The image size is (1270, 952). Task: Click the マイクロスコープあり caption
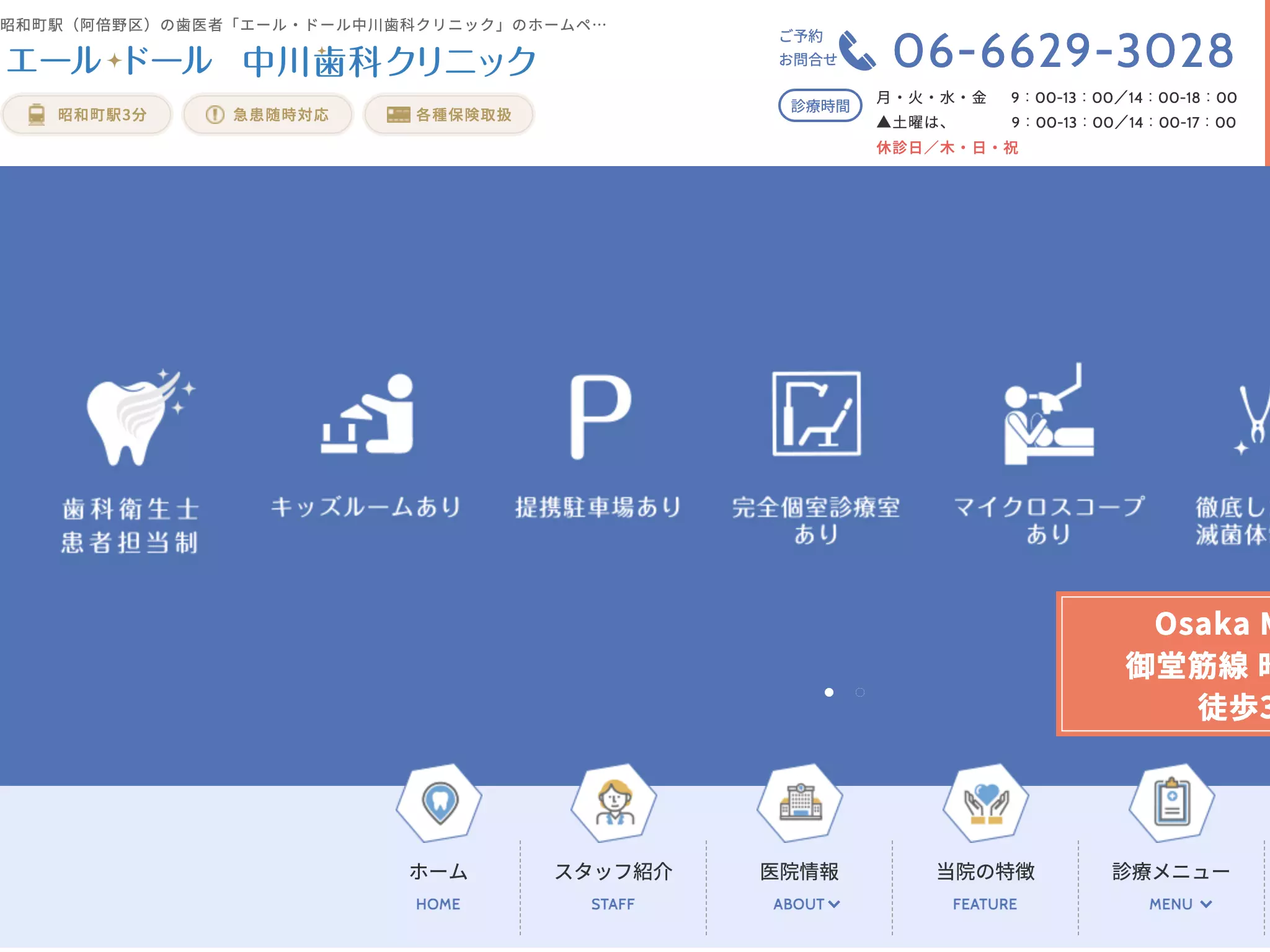[1049, 521]
